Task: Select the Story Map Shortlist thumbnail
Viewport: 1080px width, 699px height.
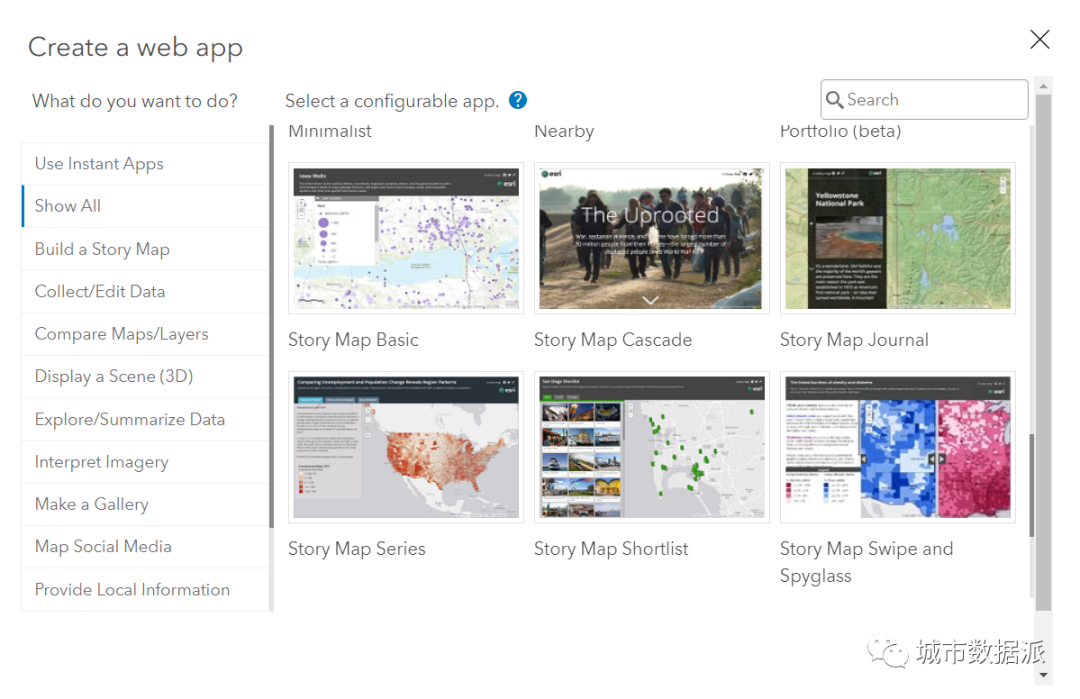Action: [652, 447]
